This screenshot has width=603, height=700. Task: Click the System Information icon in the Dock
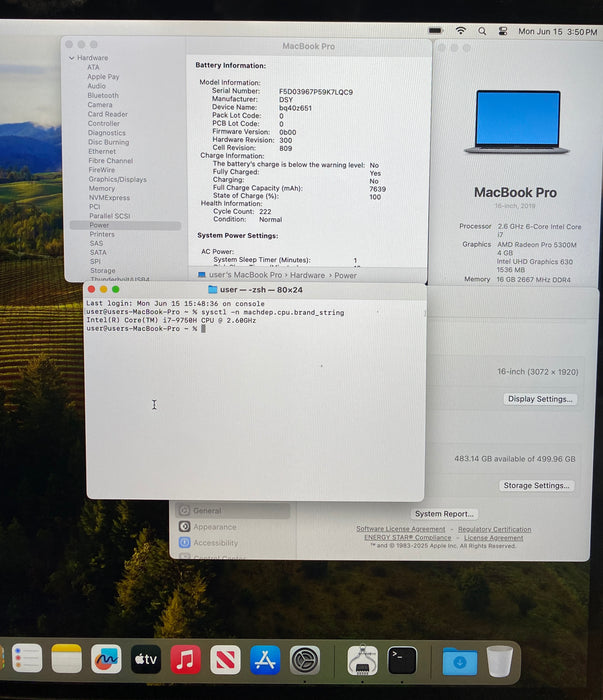(362, 660)
